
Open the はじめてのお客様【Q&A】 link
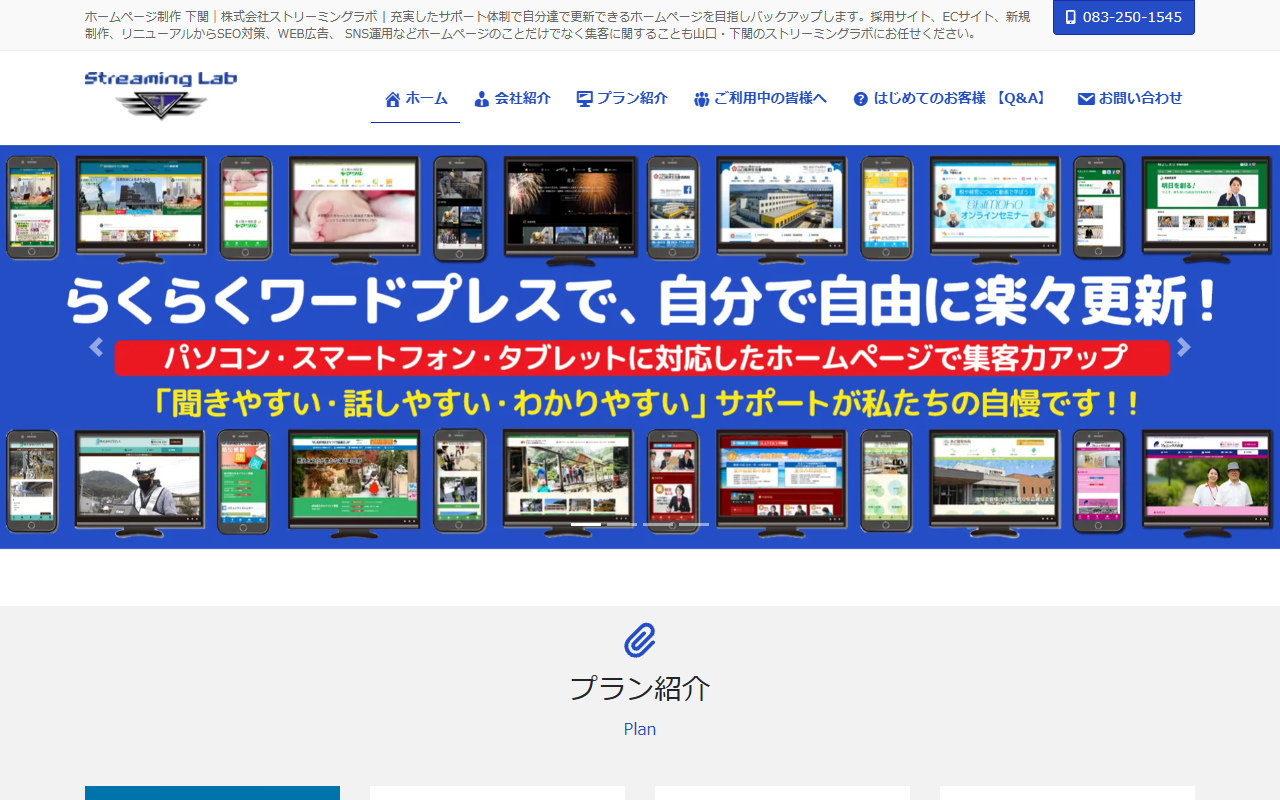tap(960, 98)
